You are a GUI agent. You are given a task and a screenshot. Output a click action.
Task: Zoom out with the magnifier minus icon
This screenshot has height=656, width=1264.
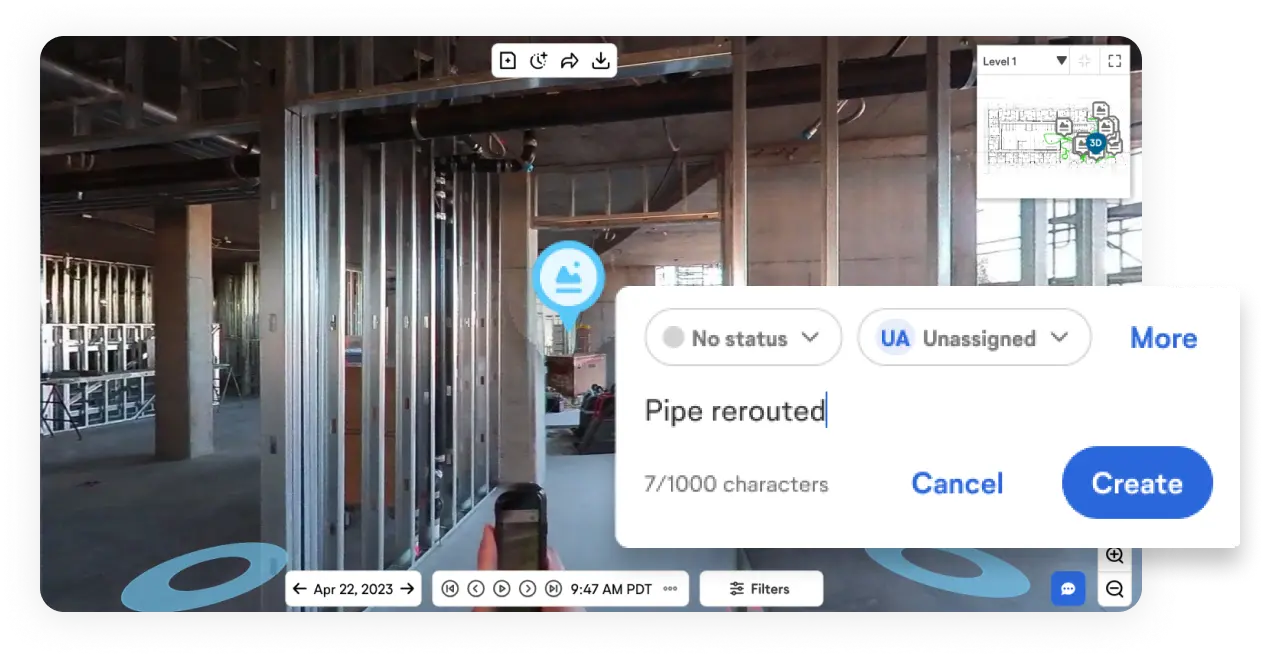point(1115,589)
